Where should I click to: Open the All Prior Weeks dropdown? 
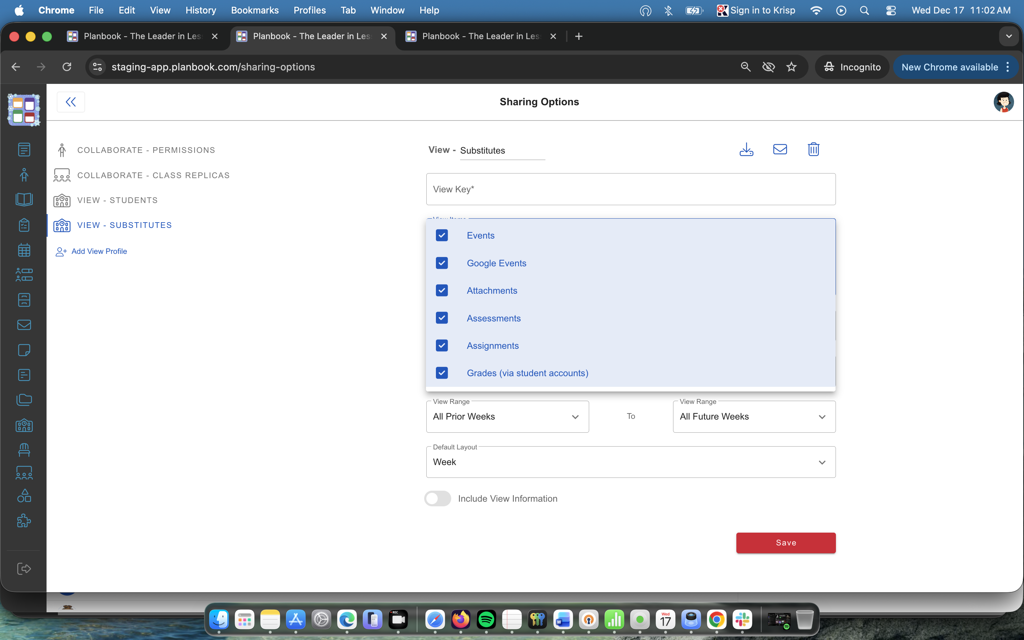click(507, 417)
